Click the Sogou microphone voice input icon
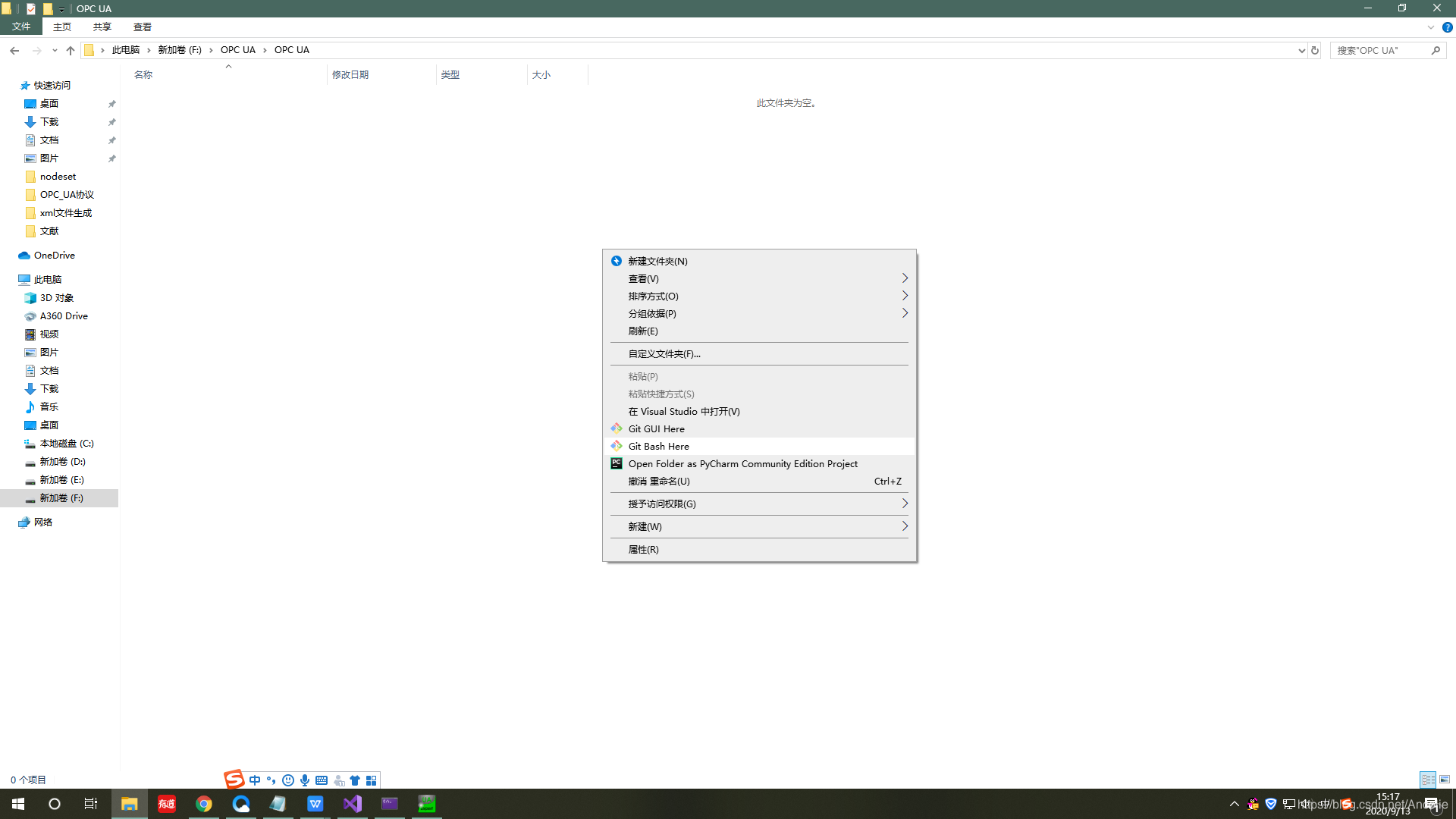1456x819 pixels. point(305,780)
